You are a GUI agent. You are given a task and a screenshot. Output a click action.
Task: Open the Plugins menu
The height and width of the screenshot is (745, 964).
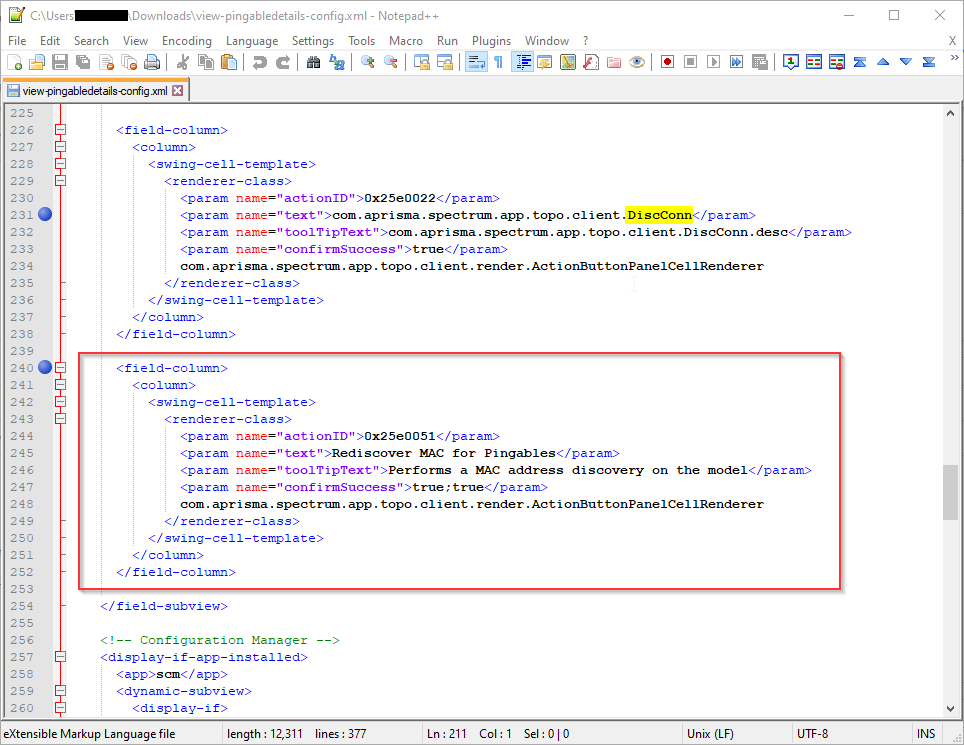pyautogui.click(x=491, y=40)
